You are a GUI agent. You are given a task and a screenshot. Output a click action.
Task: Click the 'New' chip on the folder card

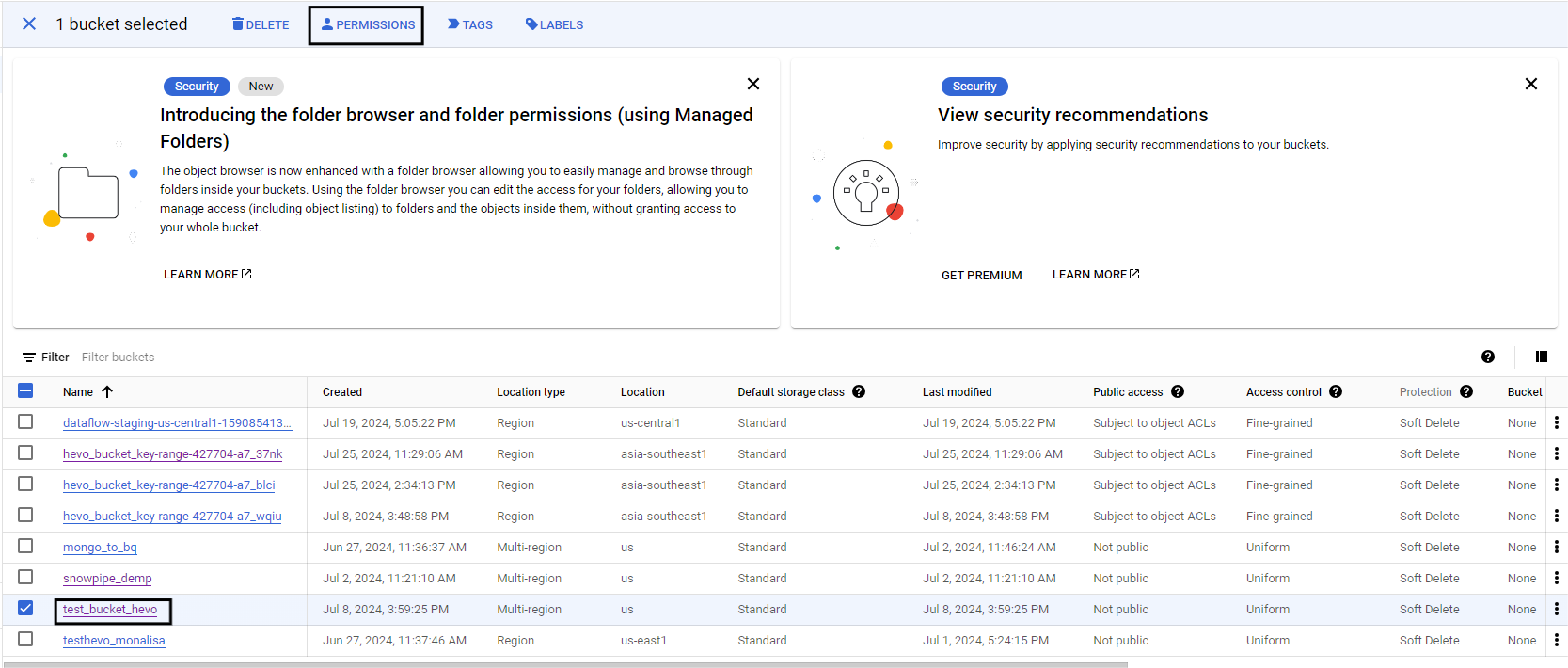tap(261, 87)
